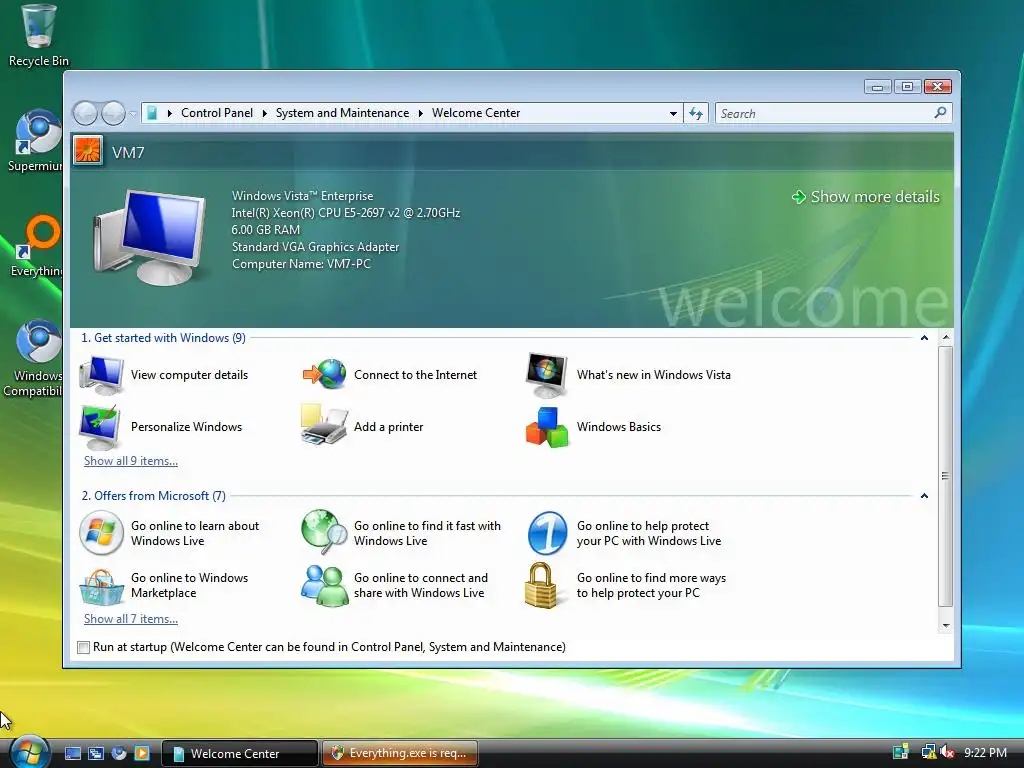Collapse the Get started with Windows section

pos(924,338)
